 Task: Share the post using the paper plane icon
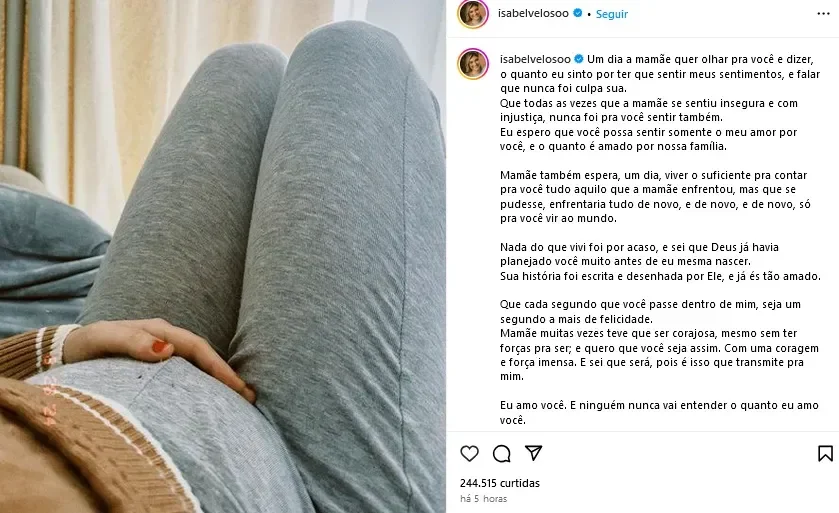click(x=533, y=453)
